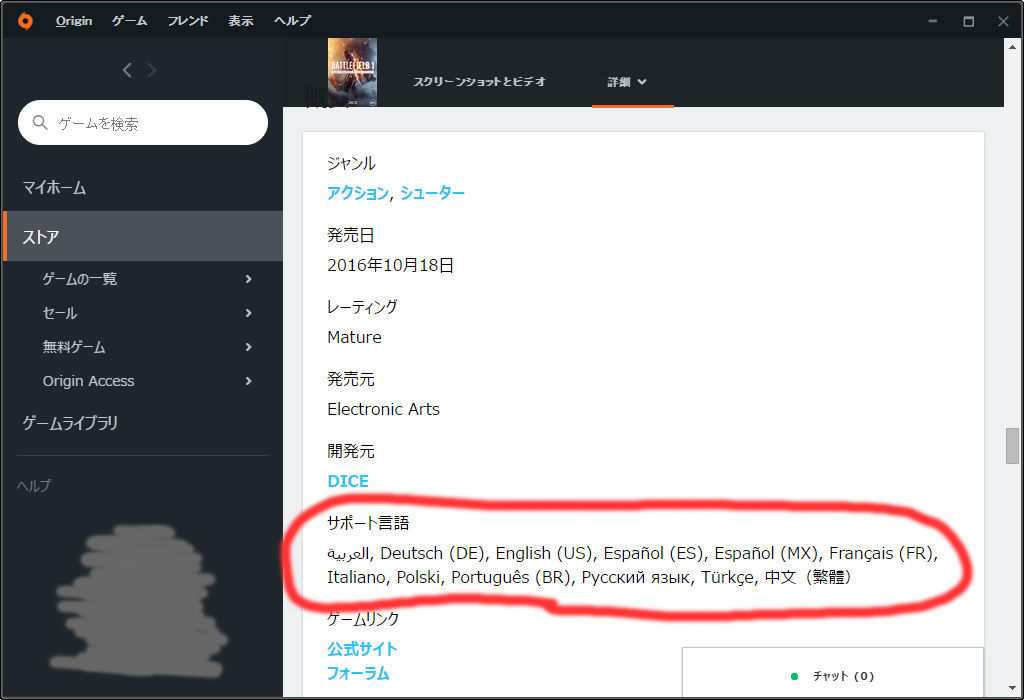Open the フレンド menu
The image size is (1024, 700).
click(x=187, y=21)
